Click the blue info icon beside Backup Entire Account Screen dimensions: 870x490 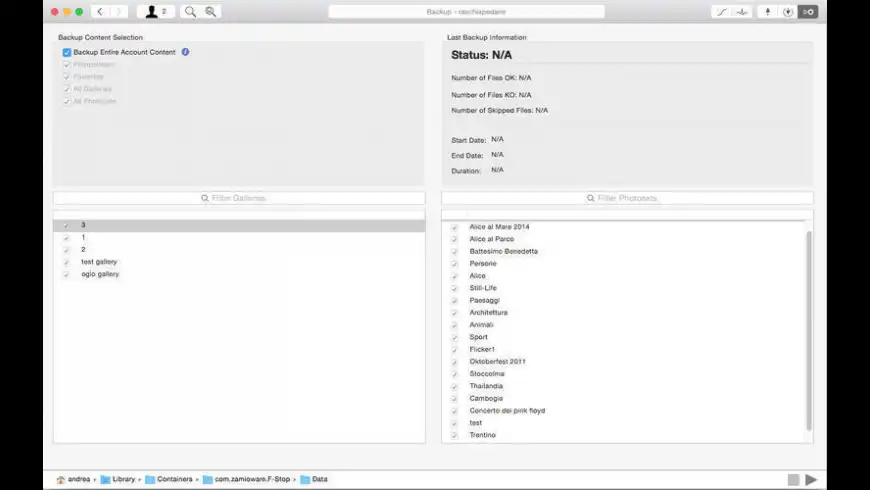(x=185, y=52)
